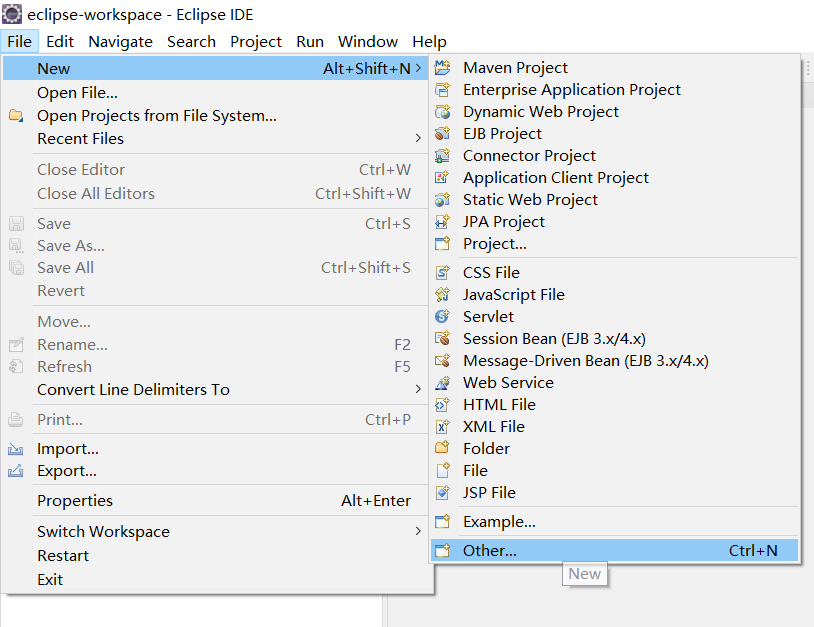Image resolution: width=814 pixels, height=627 pixels.
Task: Click the EJB Project icon
Action: pyautogui.click(x=442, y=133)
